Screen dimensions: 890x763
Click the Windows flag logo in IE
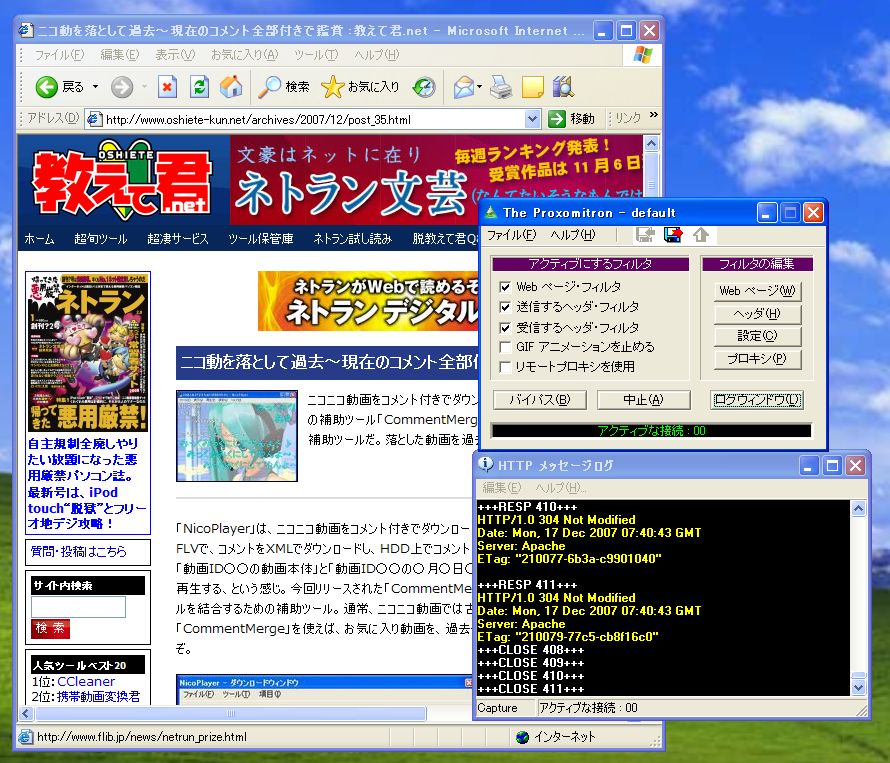click(642, 55)
